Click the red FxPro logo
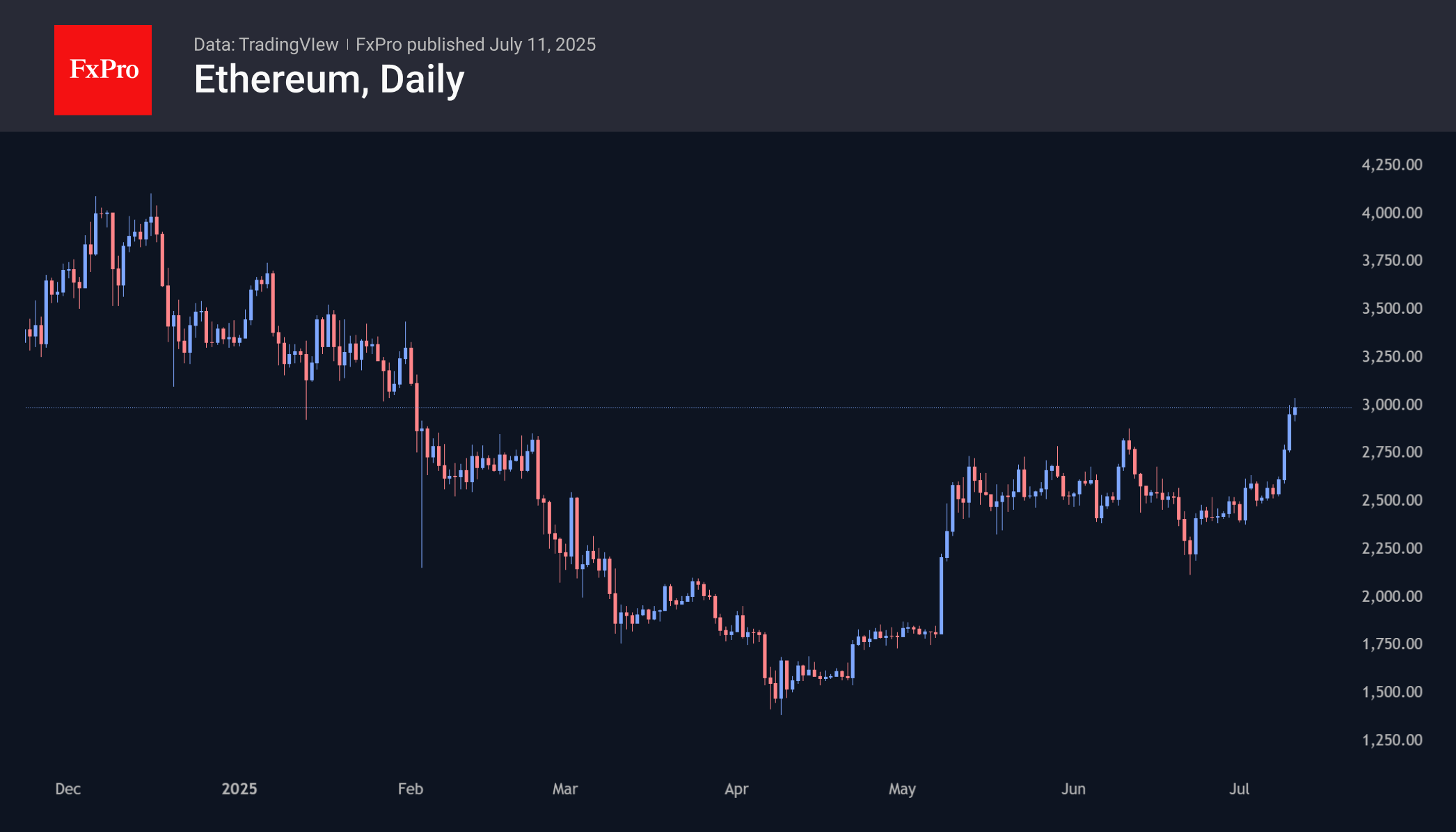Image resolution: width=1456 pixels, height=832 pixels. (103, 70)
